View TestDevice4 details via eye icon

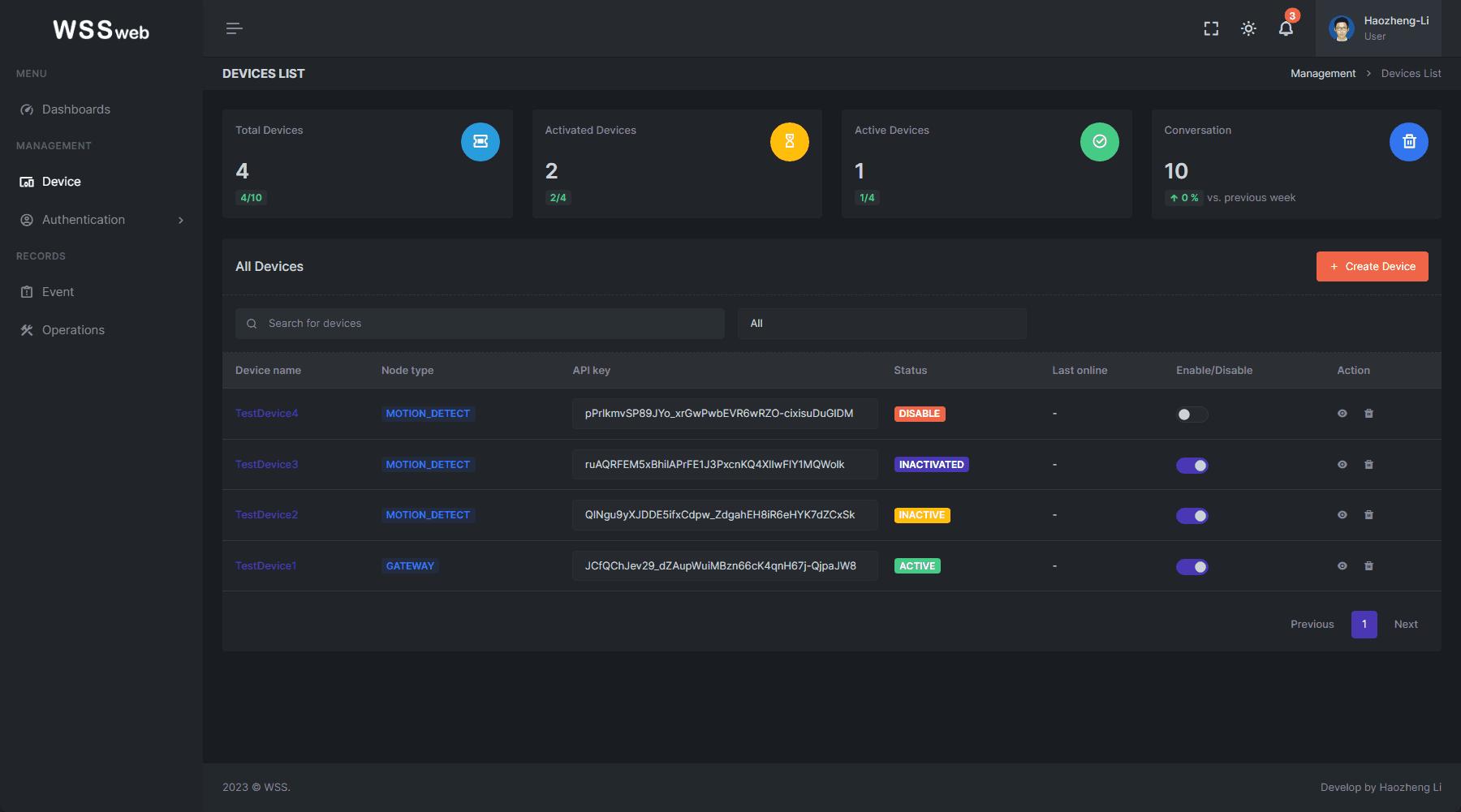click(x=1342, y=414)
